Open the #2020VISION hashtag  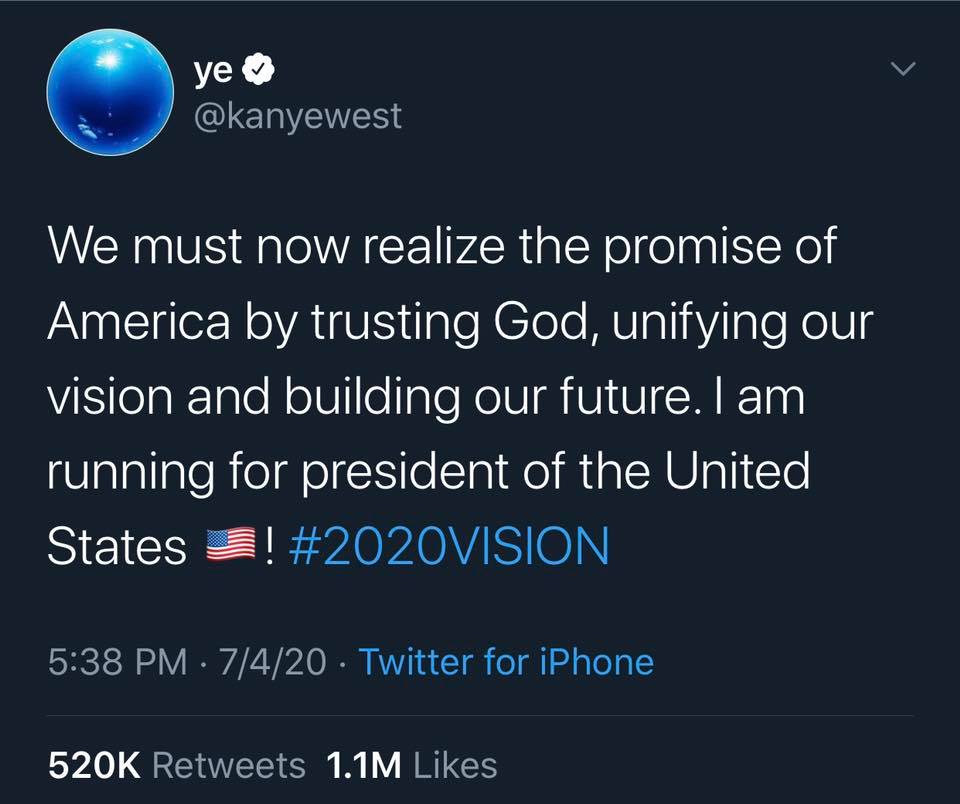[x=449, y=546]
